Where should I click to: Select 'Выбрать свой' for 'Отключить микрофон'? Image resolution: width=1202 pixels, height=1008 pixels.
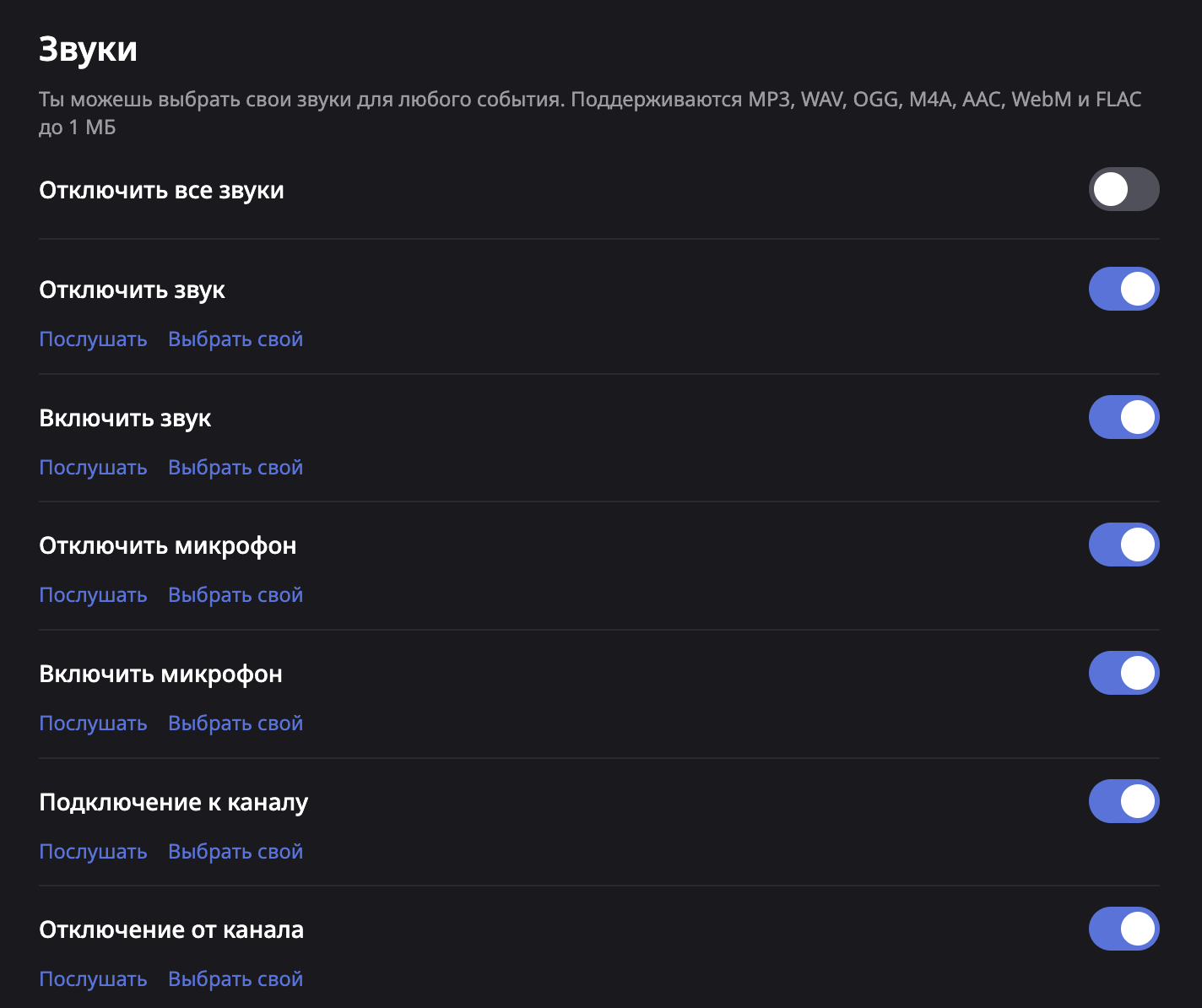pos(235,595)
